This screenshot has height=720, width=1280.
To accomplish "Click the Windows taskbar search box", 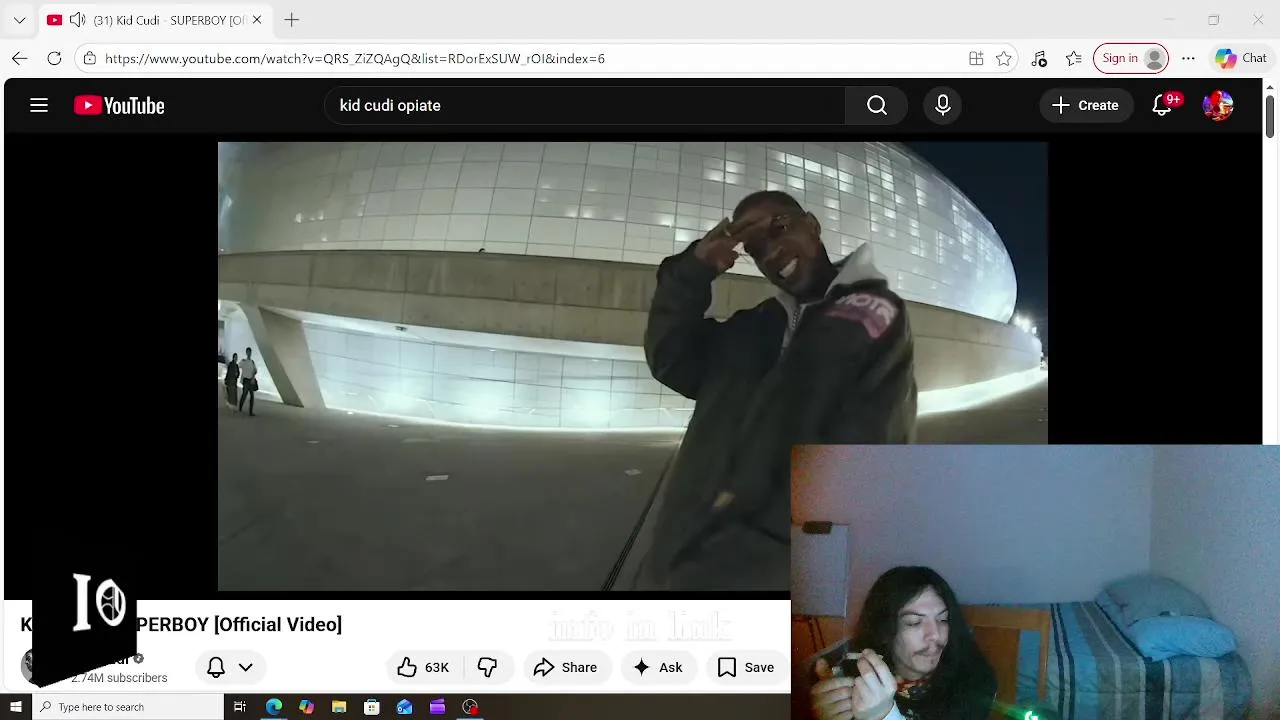I will click(x=128, y=707).
